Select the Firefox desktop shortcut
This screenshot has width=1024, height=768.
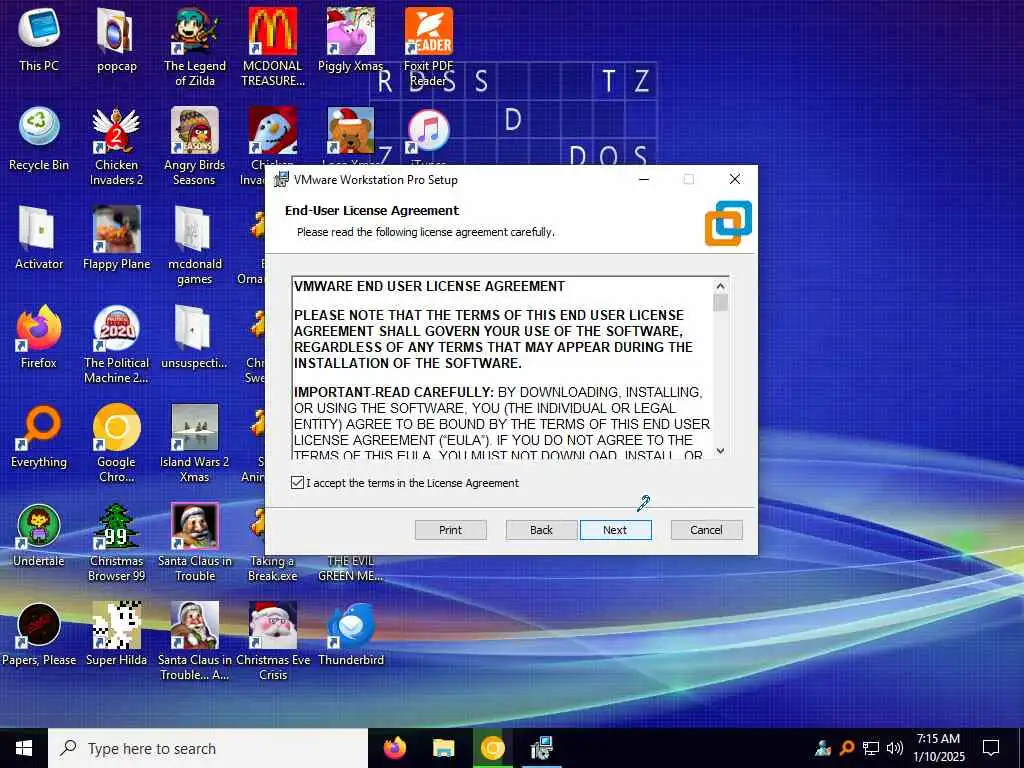39,337
